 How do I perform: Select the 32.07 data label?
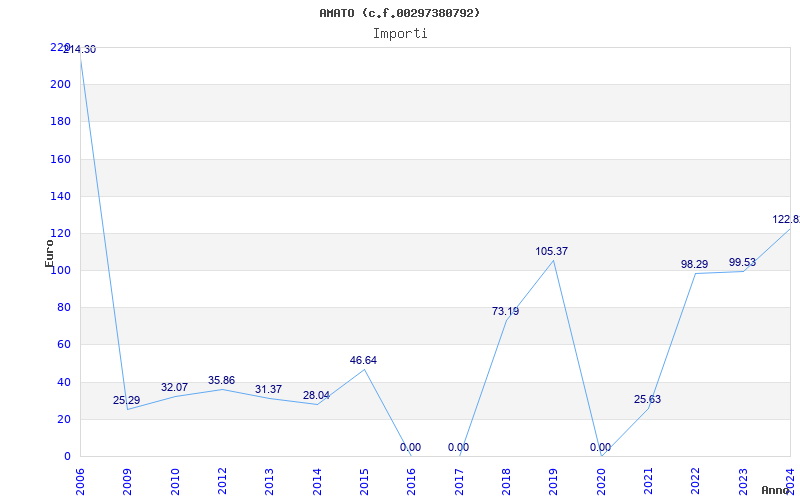tap(174, 388)
